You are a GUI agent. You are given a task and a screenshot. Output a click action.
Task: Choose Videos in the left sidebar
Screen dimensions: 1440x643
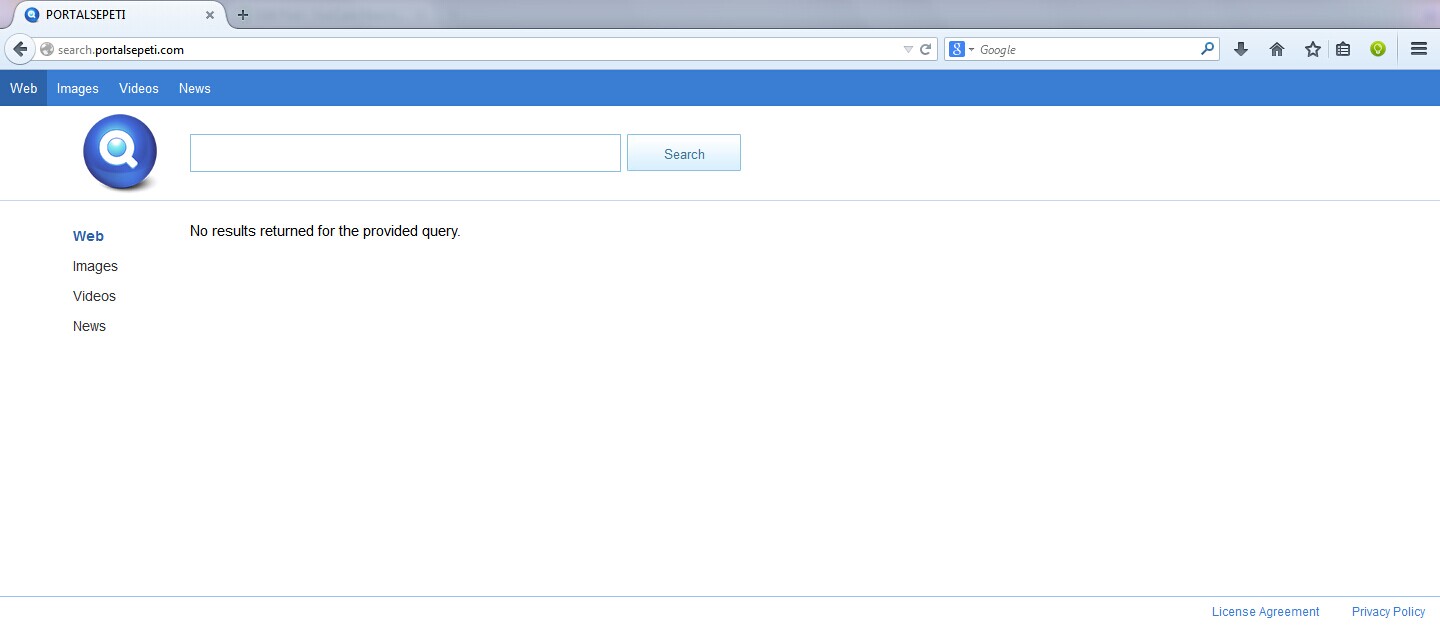coord(94,296)
